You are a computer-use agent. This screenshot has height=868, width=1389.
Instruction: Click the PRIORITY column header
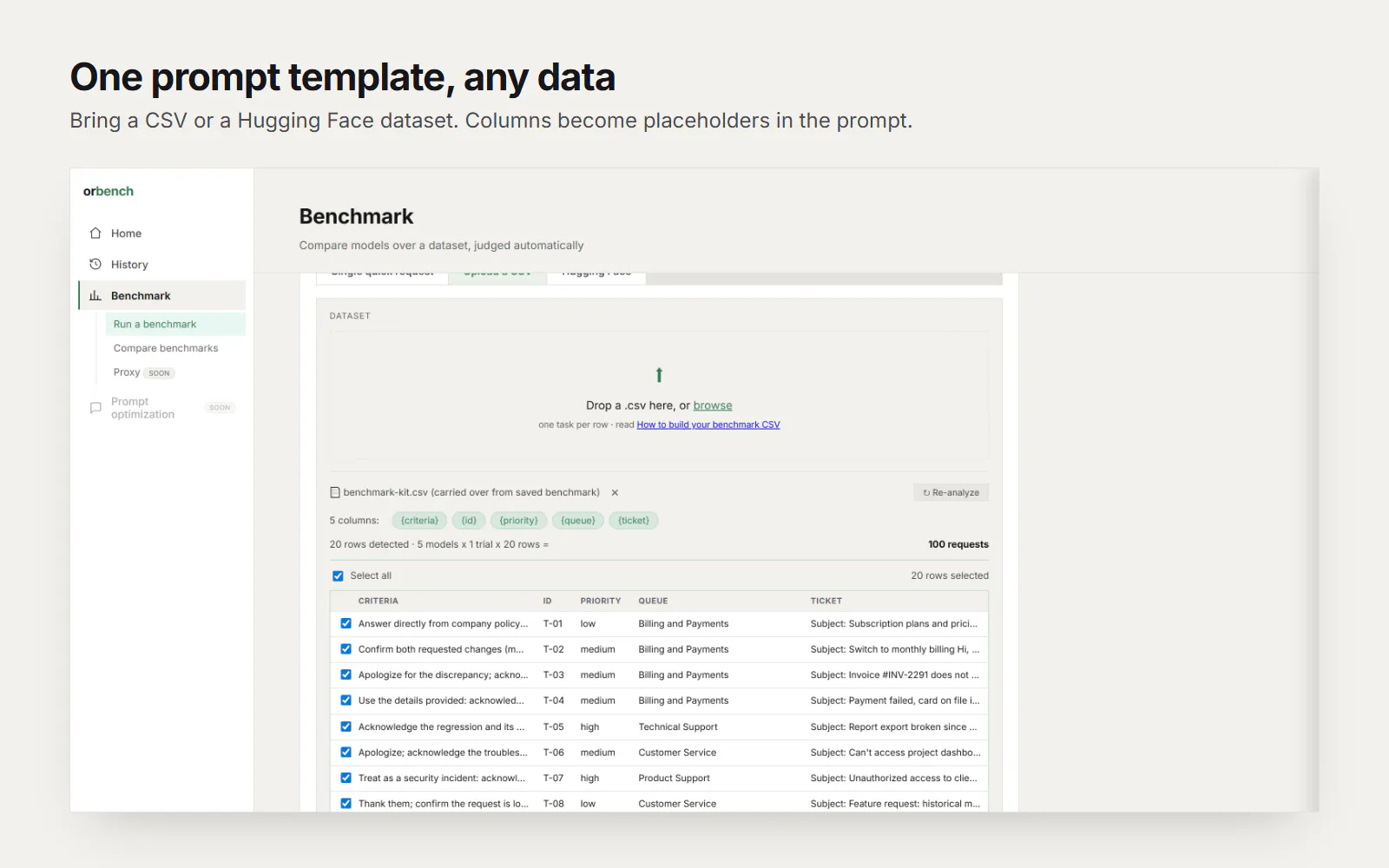601,601
